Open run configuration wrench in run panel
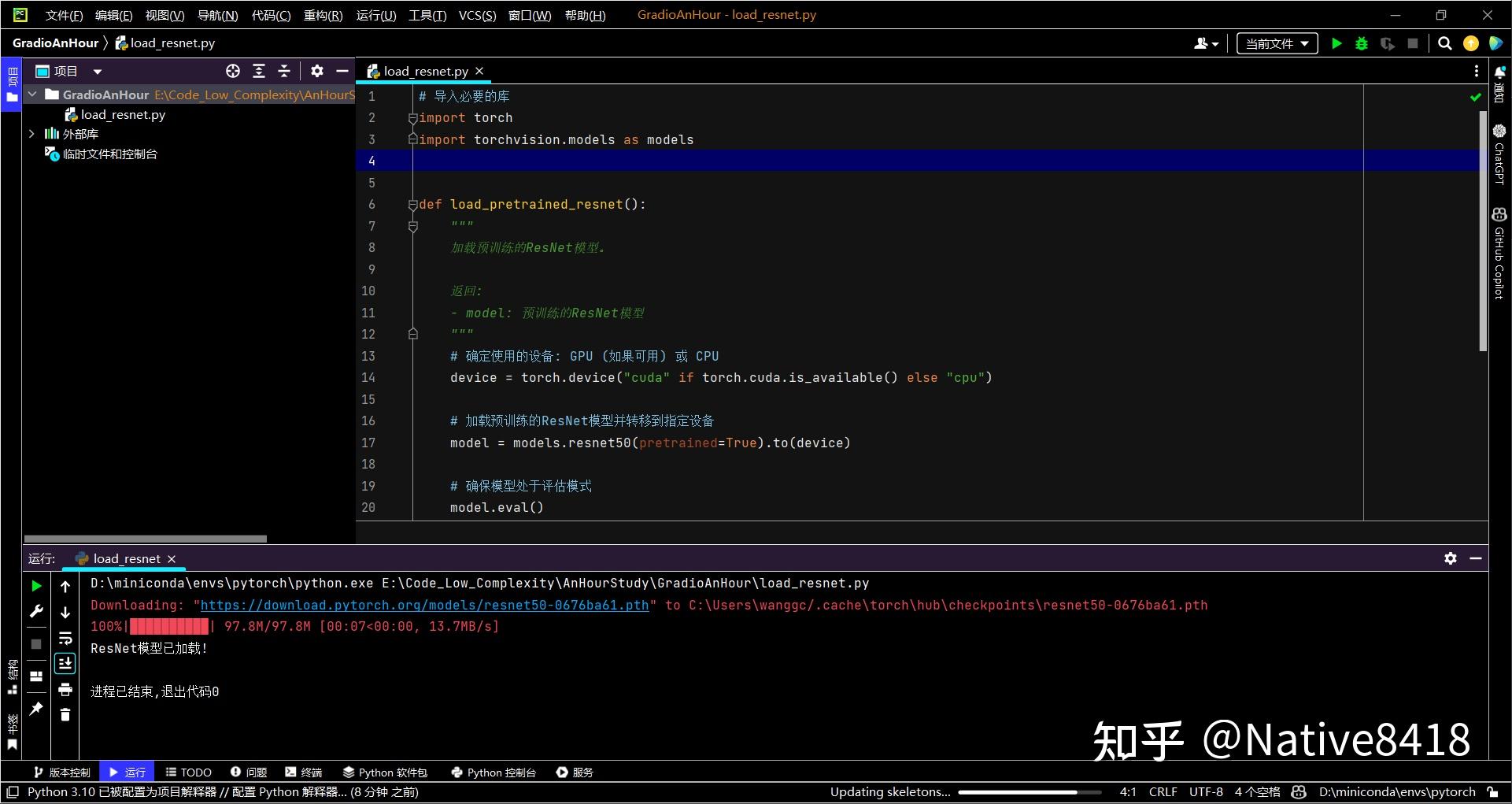The height and width of the screenshot is (804, 1512). click(36, 611)
